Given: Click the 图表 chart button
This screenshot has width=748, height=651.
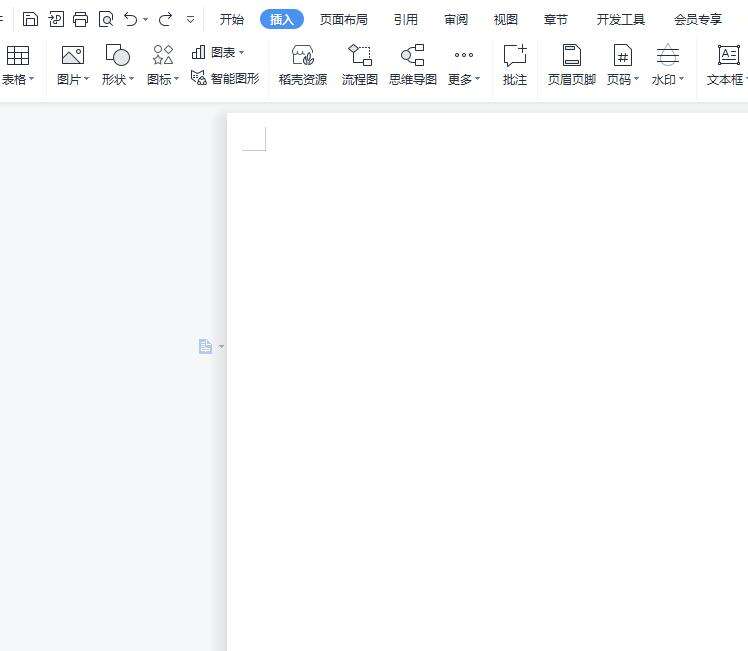Looking at the screenshot, I should 213,52.
